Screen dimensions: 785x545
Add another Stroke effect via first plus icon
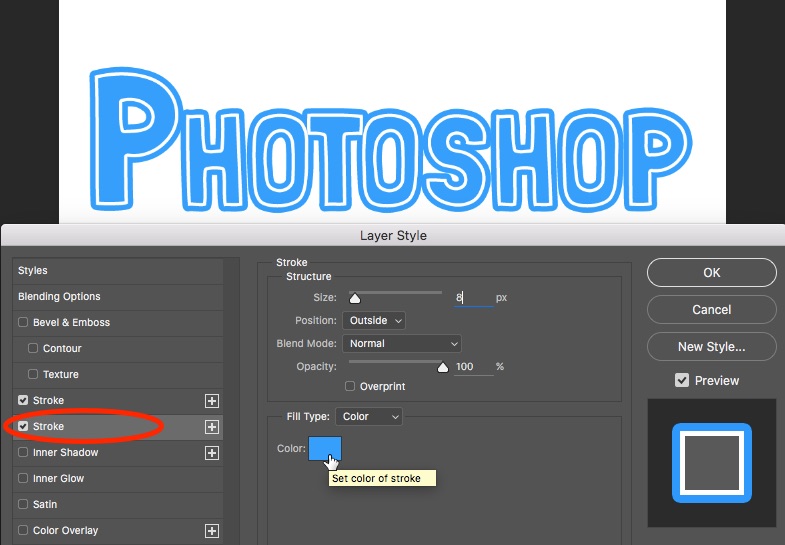(212, 401)
